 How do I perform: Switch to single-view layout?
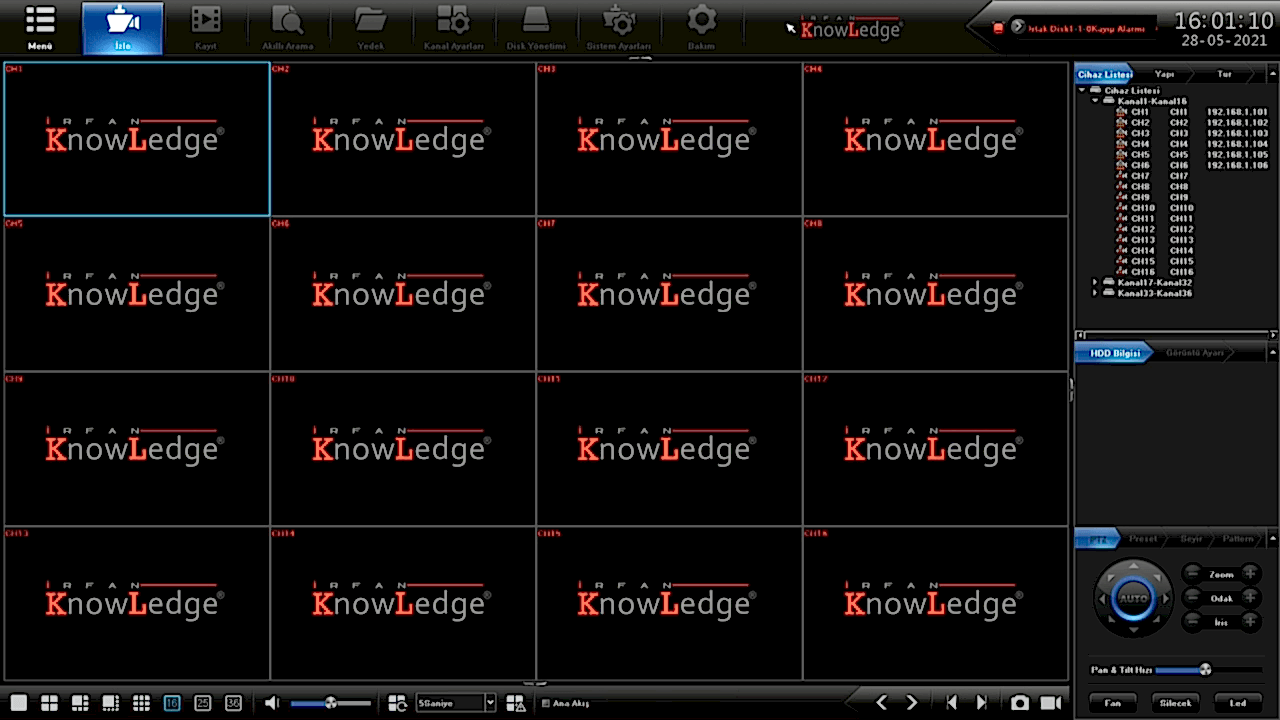coord(18,703)
